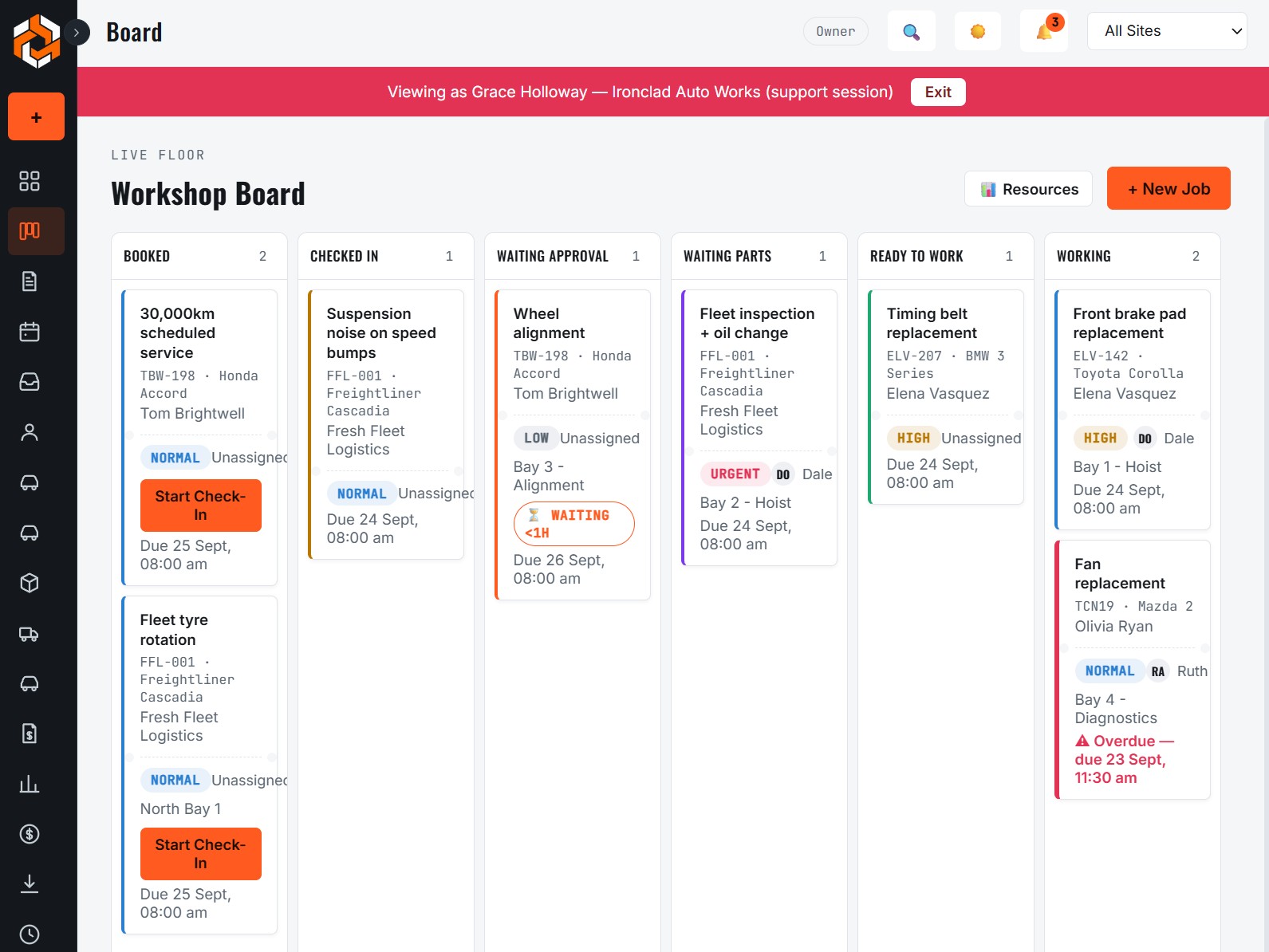Open search with the magnifying glass icon
This screenshot has height=952, width=1269.
pos(912,32)
